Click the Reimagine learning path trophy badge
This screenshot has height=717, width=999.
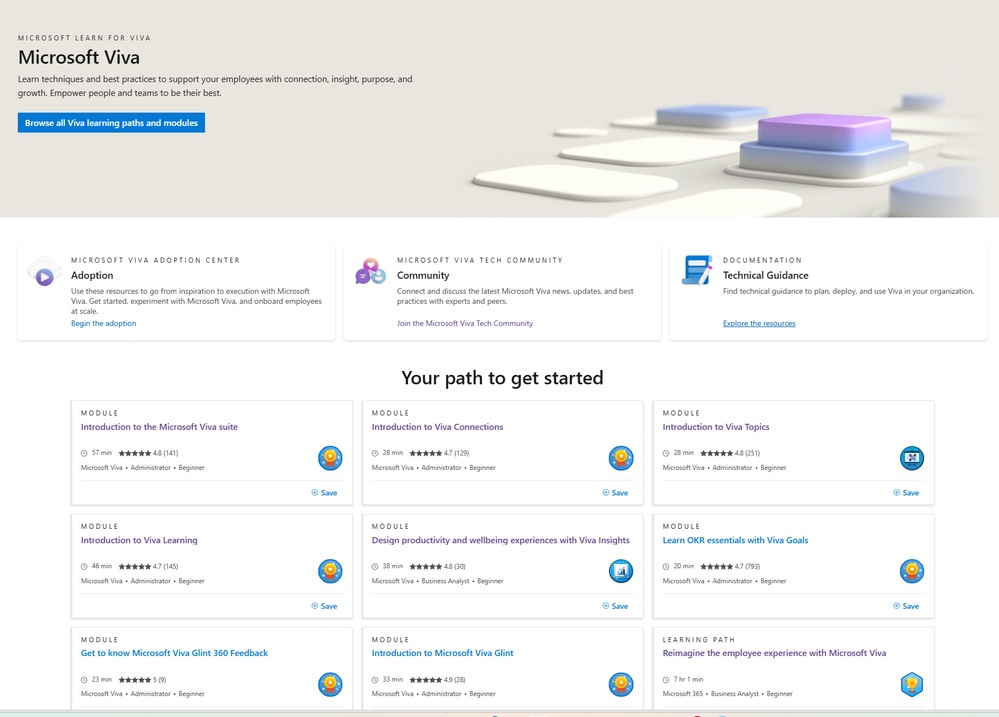(912, 684)
